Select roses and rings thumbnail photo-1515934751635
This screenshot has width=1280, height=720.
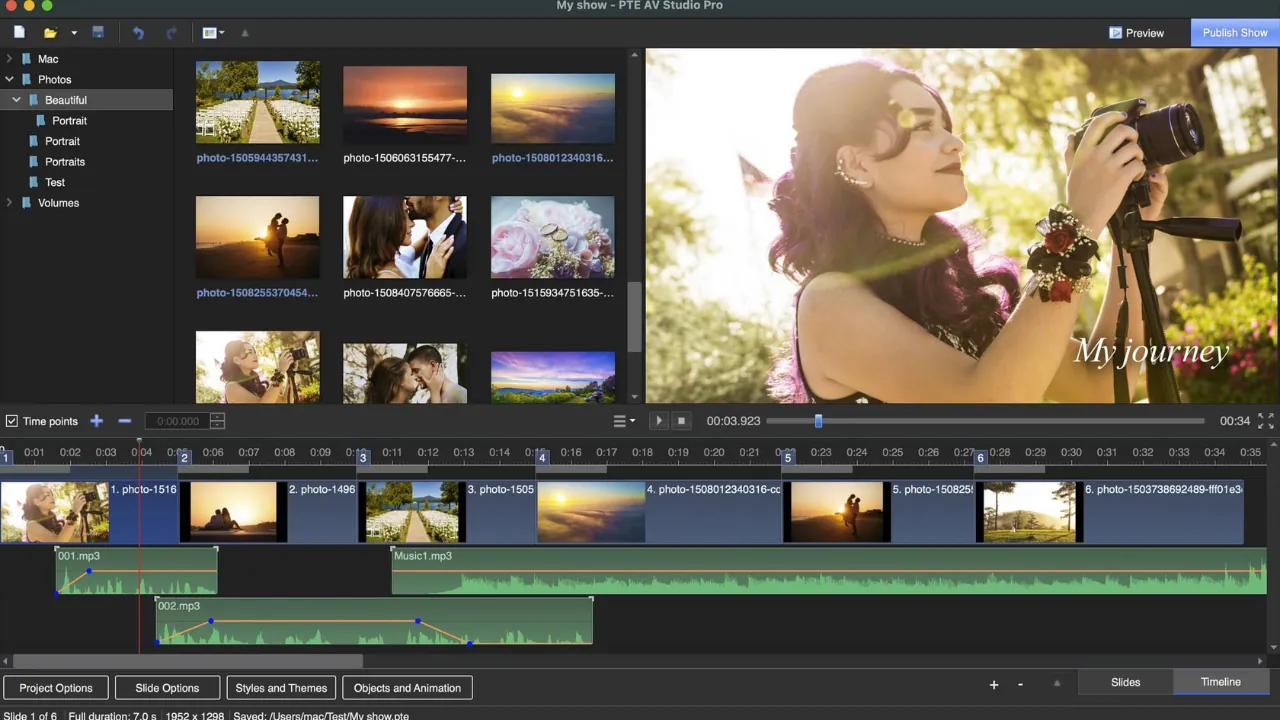coord(553,237)
